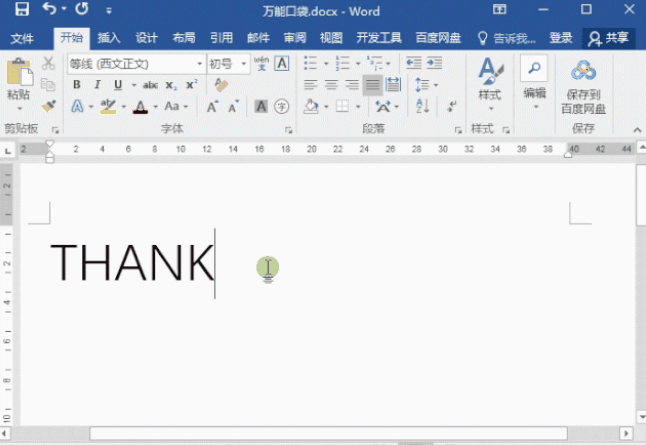Screen dimensions: 646x445
Task: Open the 文件 menu
Action: coord(22,38)
